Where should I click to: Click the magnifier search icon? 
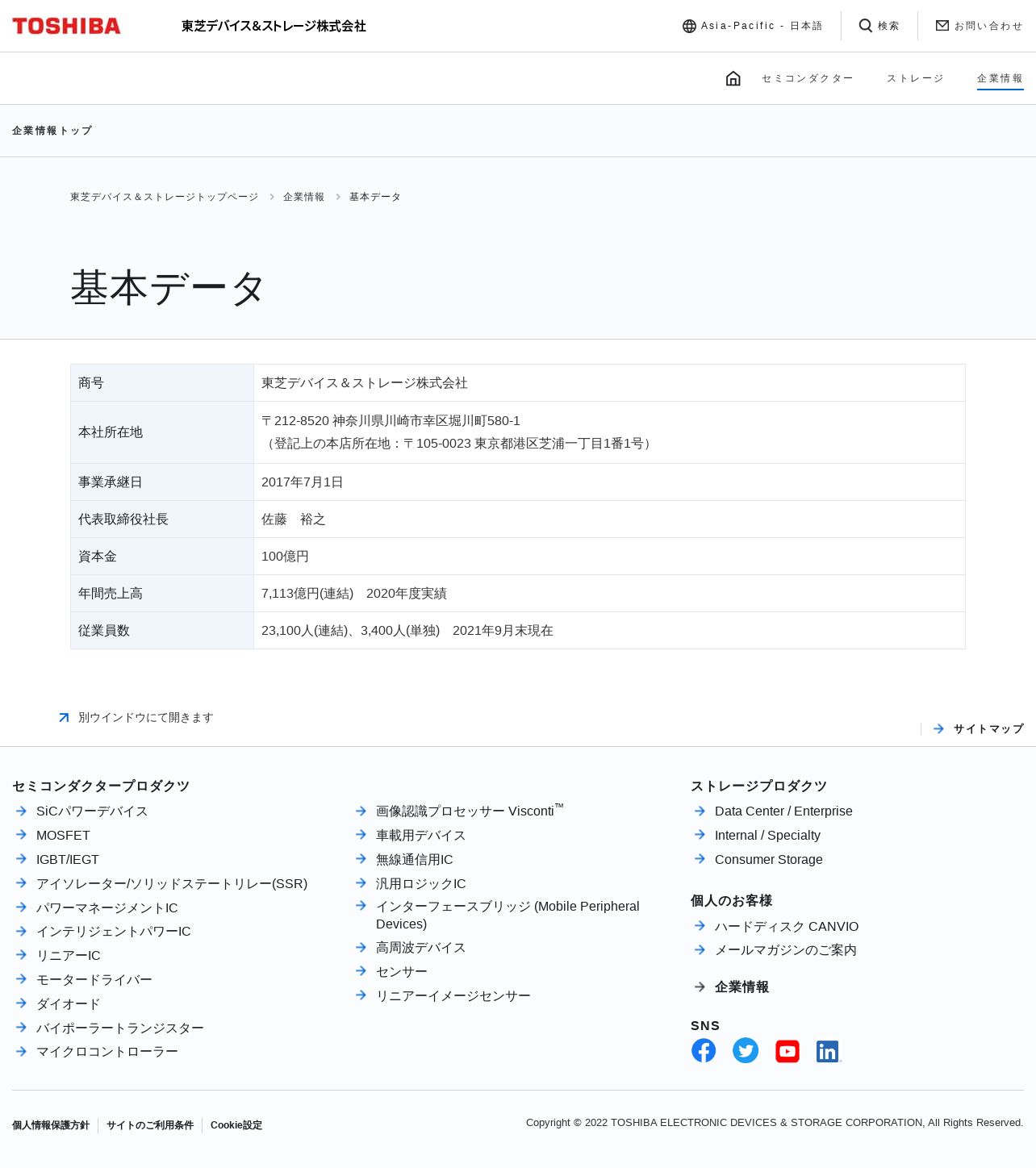coord(866,26)
